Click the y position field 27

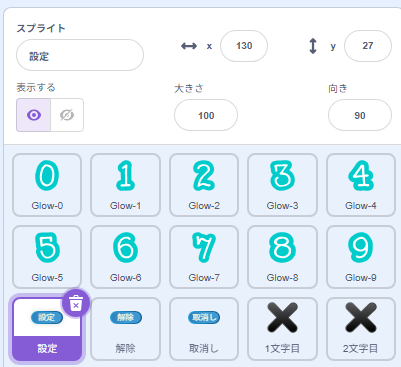click(368, 46)
